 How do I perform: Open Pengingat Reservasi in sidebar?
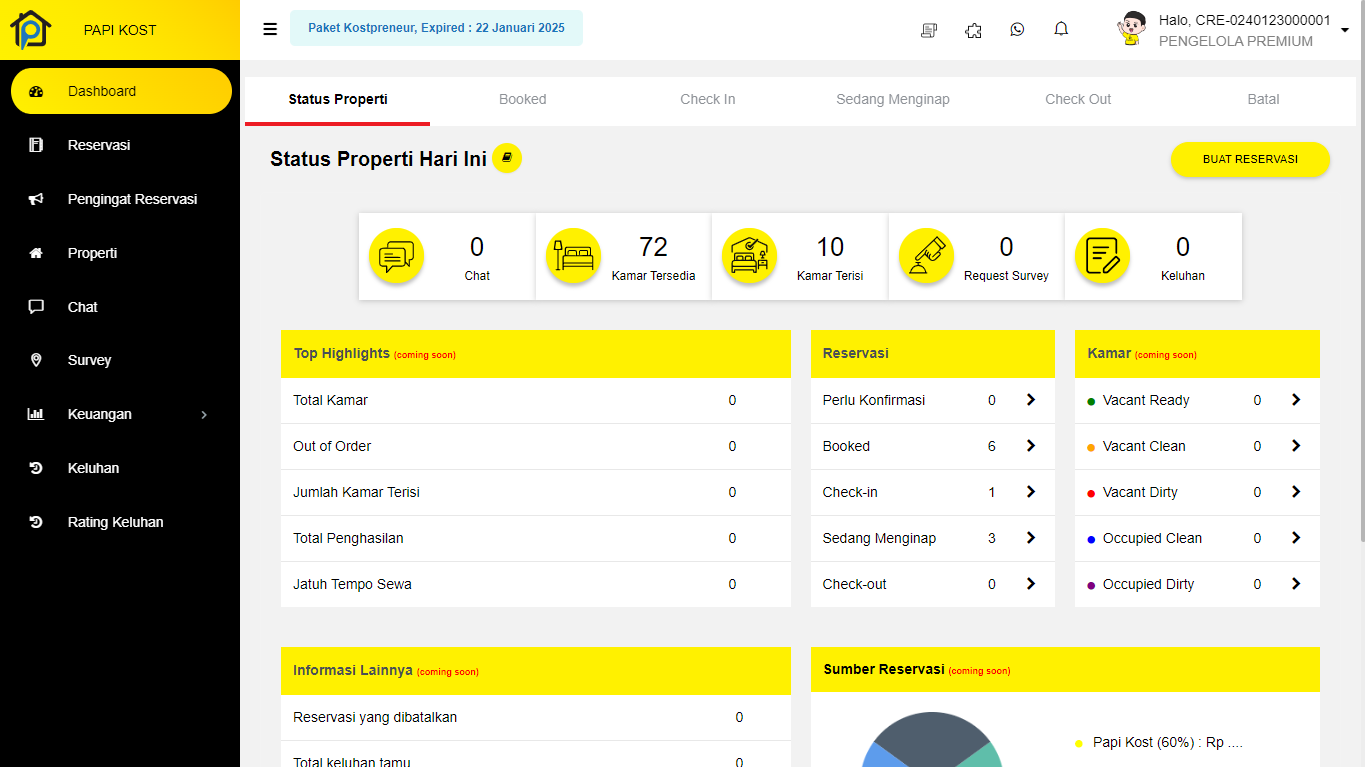[x=132, y=199]
